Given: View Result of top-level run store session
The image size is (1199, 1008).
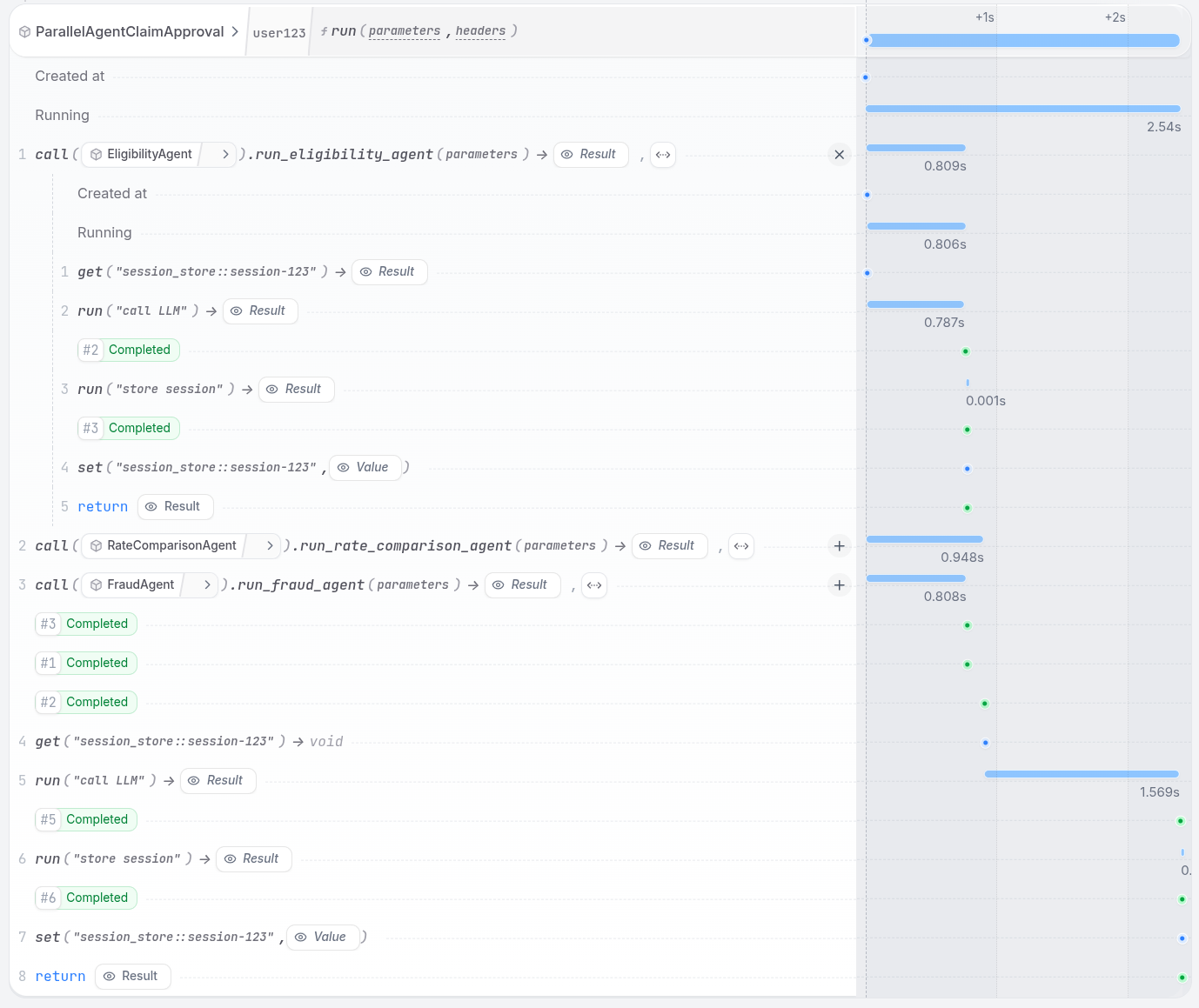Looking at the screenshot, I should point(253,858).
